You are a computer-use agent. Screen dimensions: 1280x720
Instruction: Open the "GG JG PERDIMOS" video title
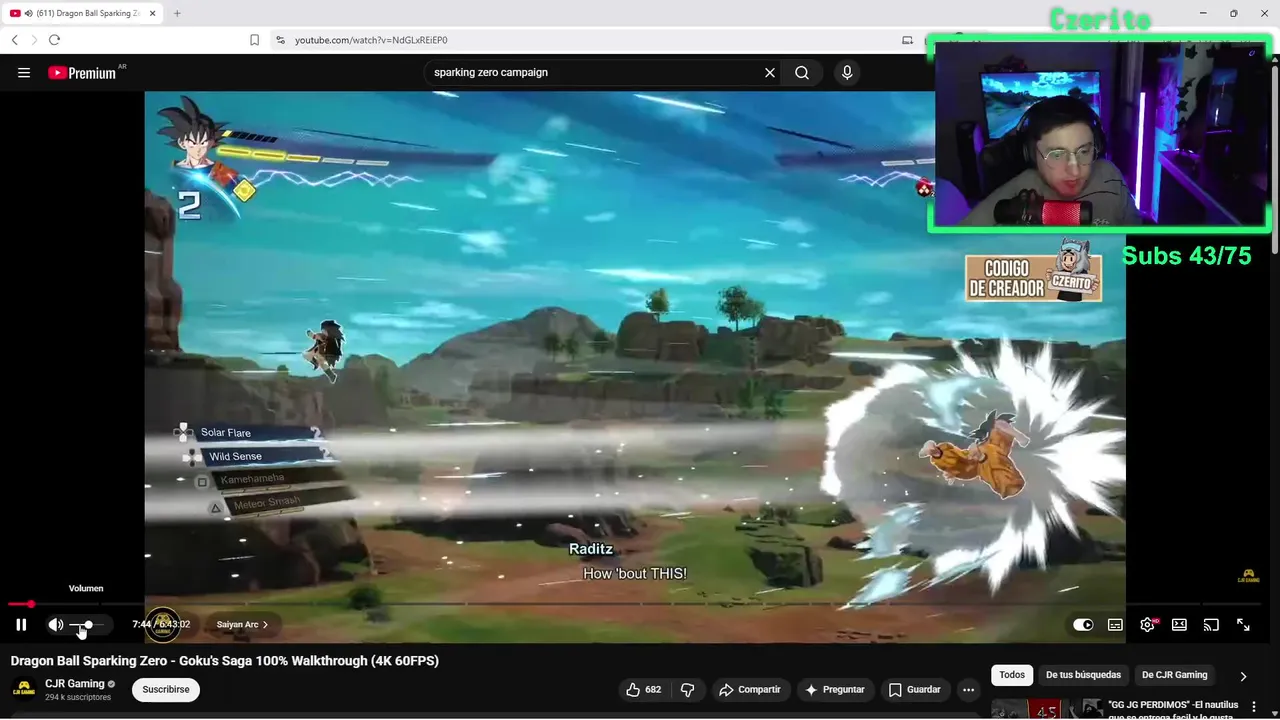click(x=1173, y=709)
